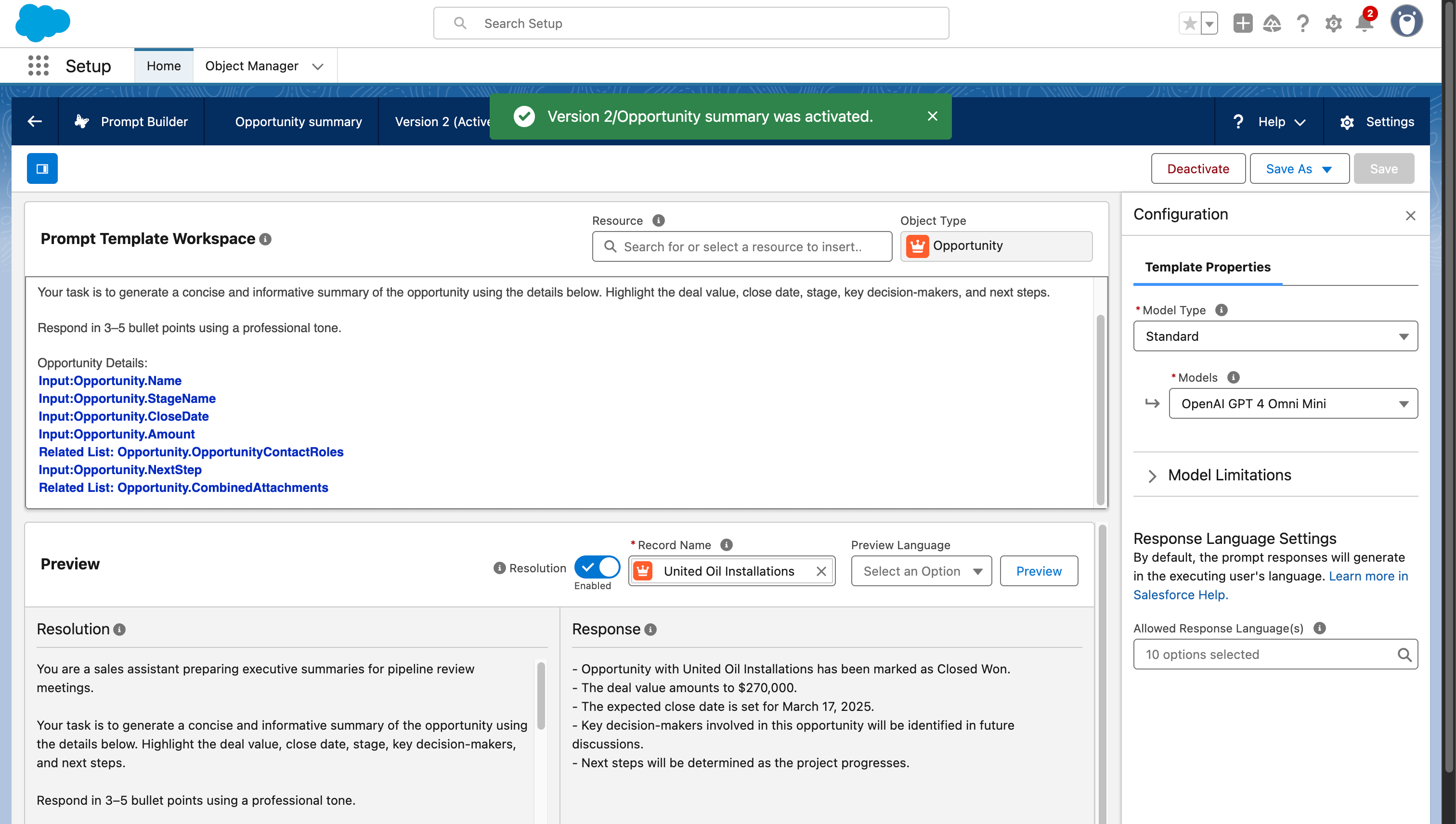Open the favorites list dropdown arrow
Viewport: 1456px width, 824px height.
click(x=1209, y=24)
